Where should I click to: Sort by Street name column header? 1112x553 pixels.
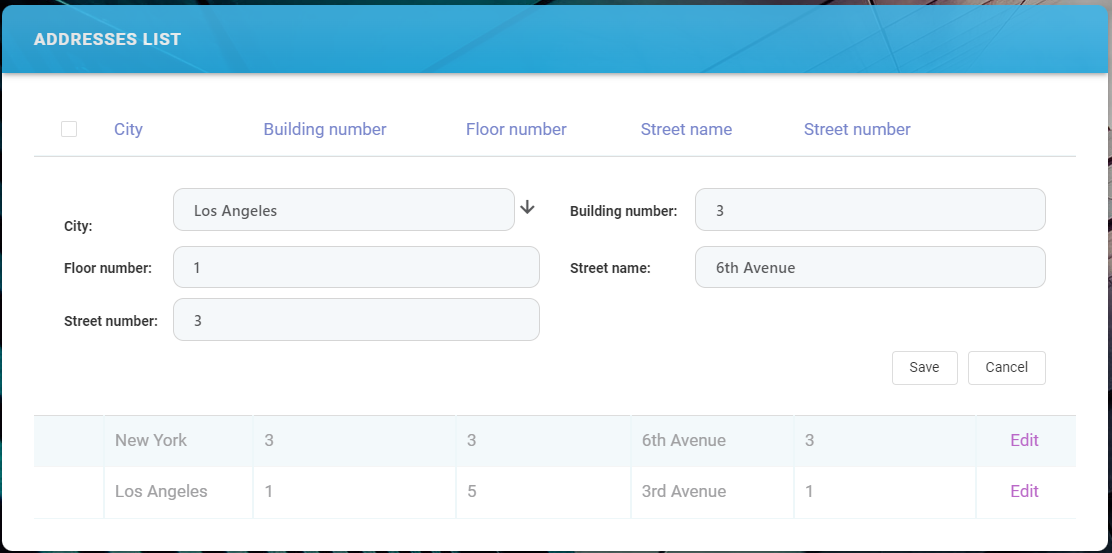(686, 129)
